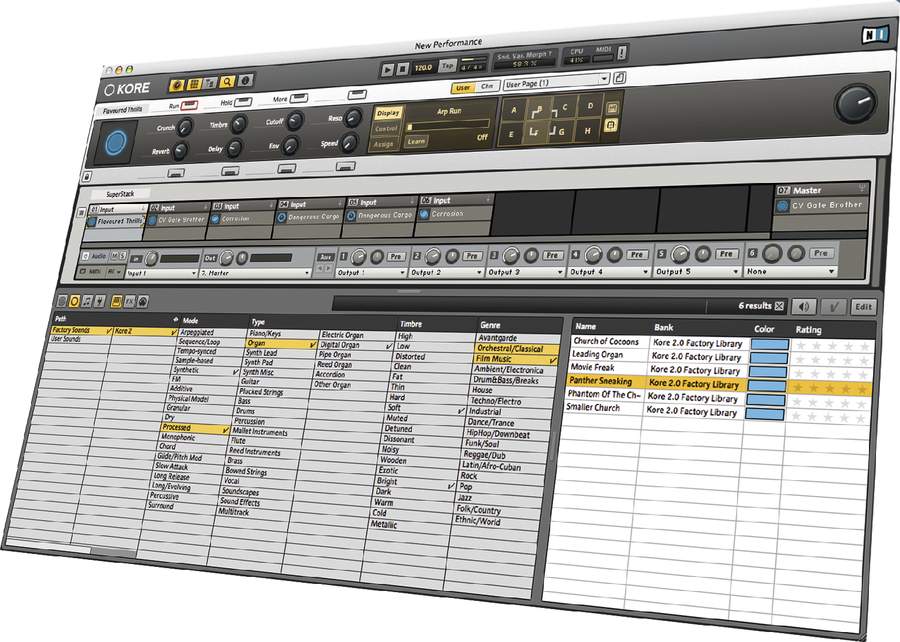Select Processed in Mode column
This screenshot has height=642, width=900.
tap(195, 429)
